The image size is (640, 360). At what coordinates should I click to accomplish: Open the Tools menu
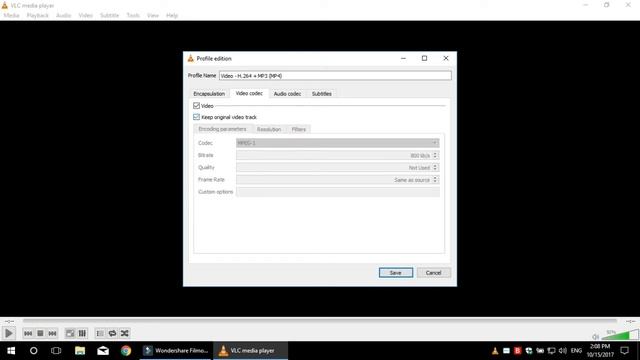point(133,16)
